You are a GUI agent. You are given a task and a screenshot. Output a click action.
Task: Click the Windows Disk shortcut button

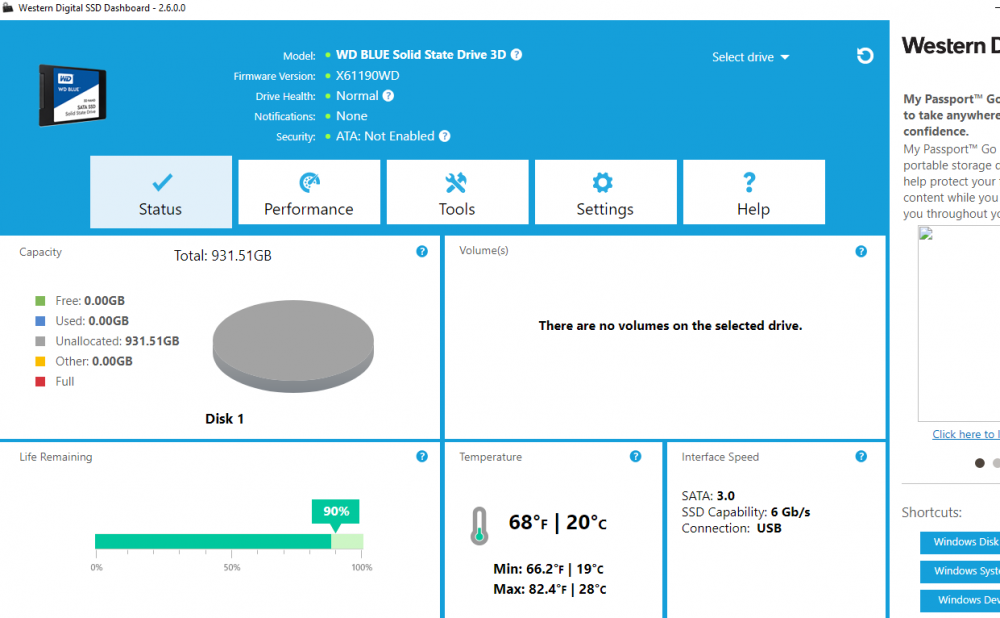960,542
